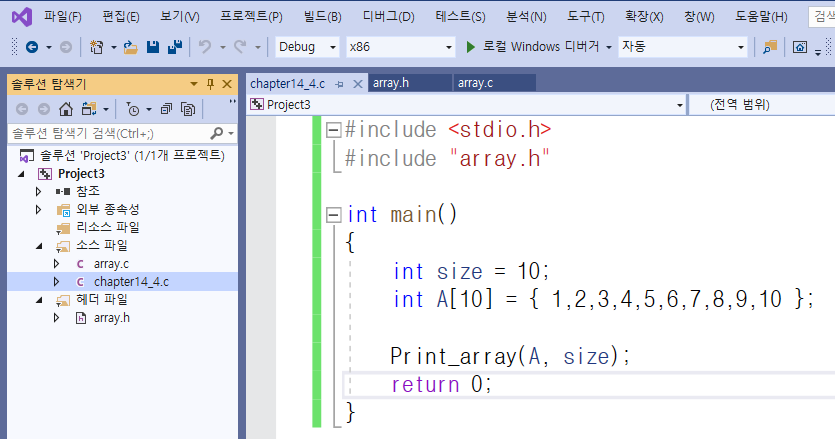Open undo history dropdown arrow
Screen dimensions: 835x439
tap(223, 47)
